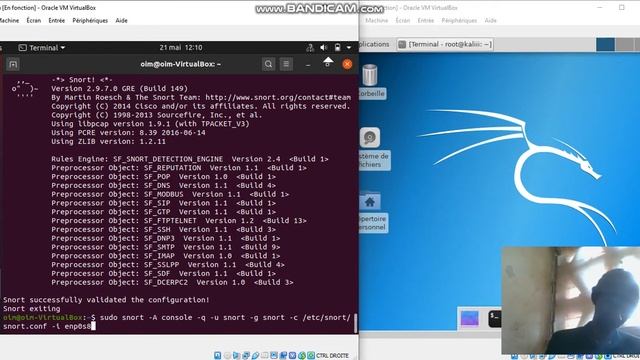This screenshot has height=360, width=640.
Task: Click the display indicator in left VirtualBox status bar
Action: coord(274,356)
